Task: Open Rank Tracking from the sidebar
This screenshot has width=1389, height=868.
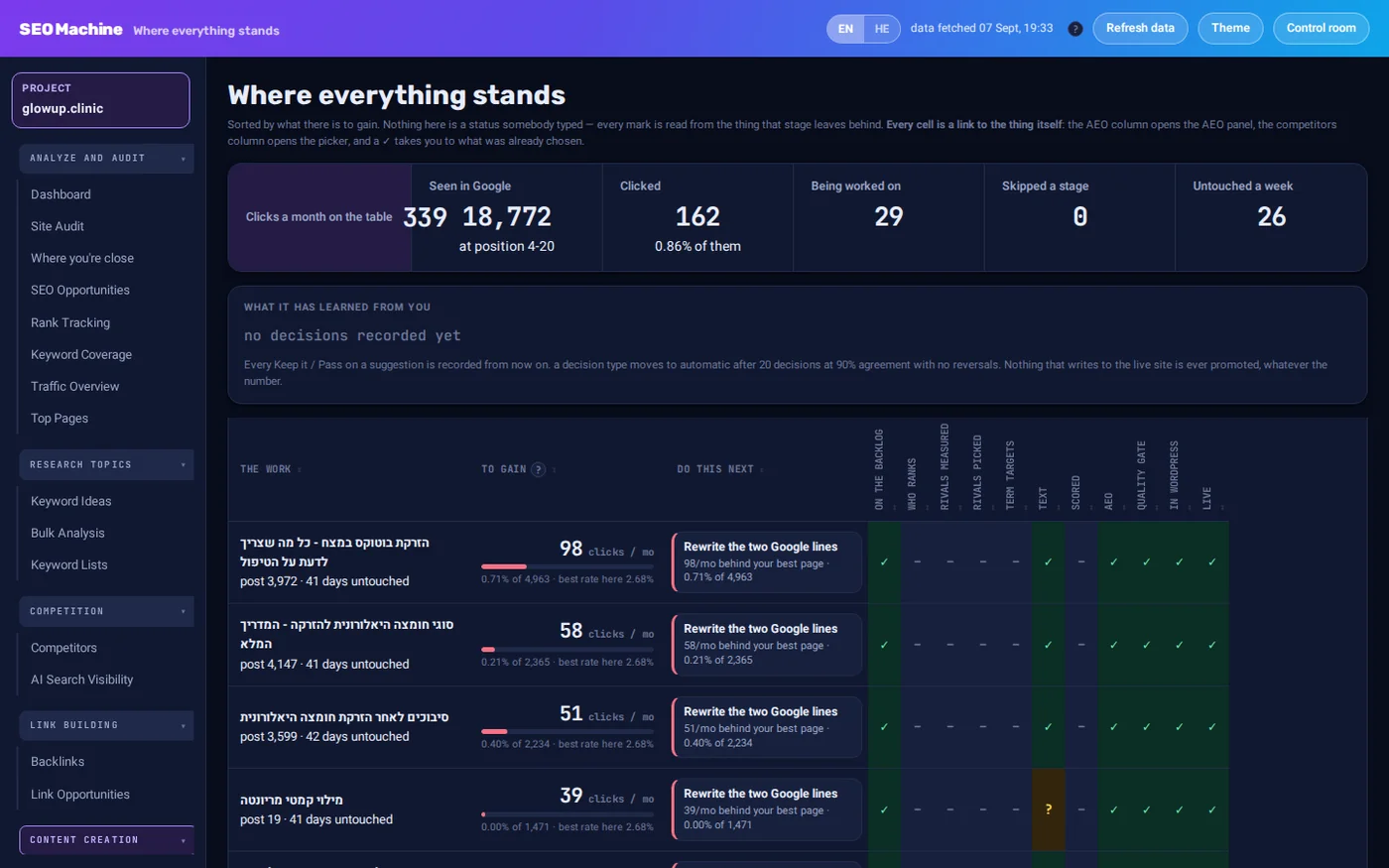Action: (70, 322)
